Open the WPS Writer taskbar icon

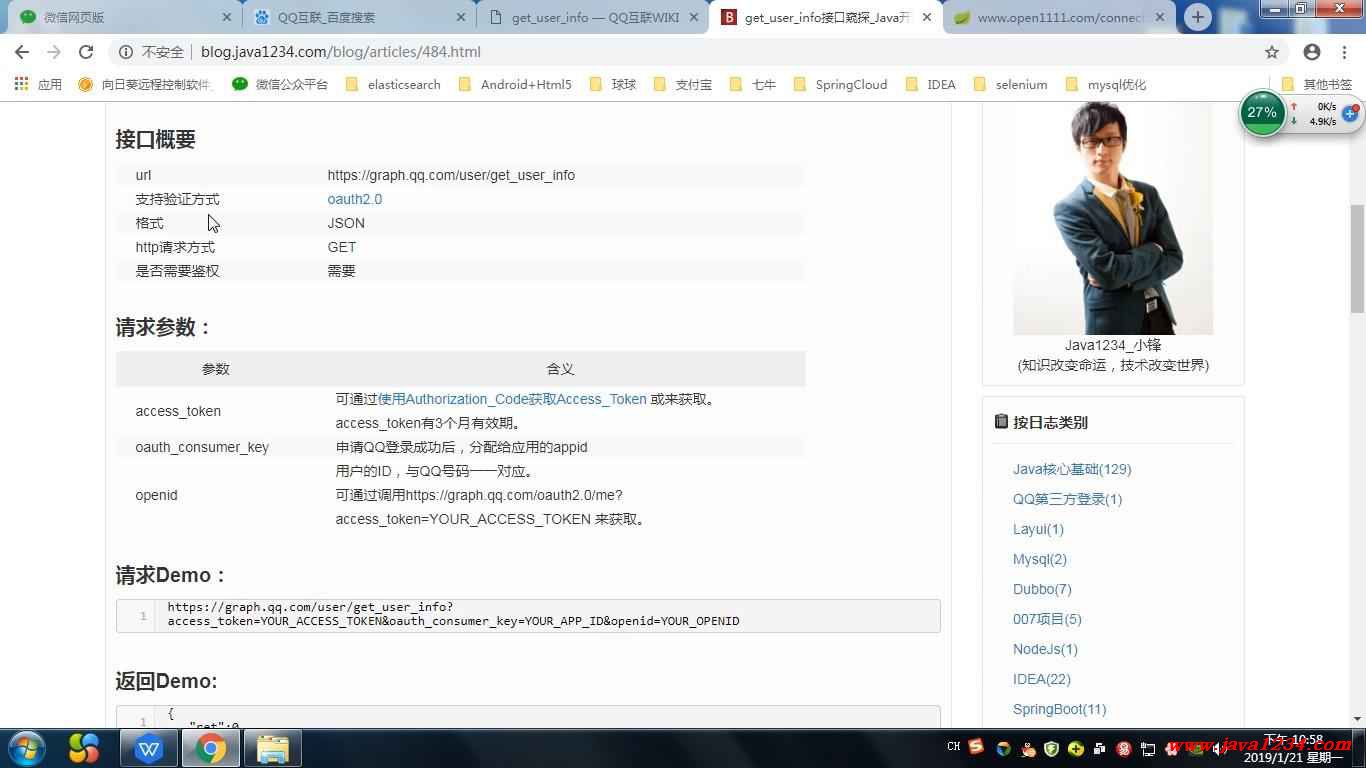pyautogui.click(x=149, y=748)
